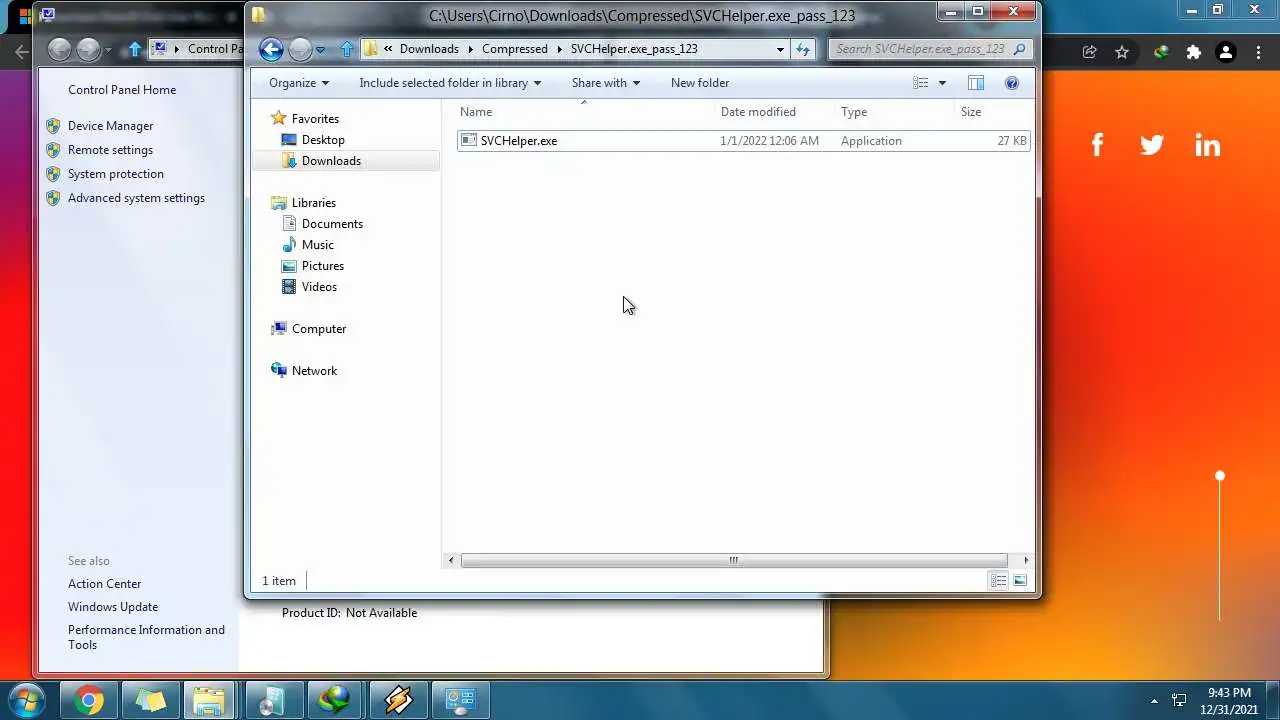Select Network in the navigation pane

click(314, 371)
